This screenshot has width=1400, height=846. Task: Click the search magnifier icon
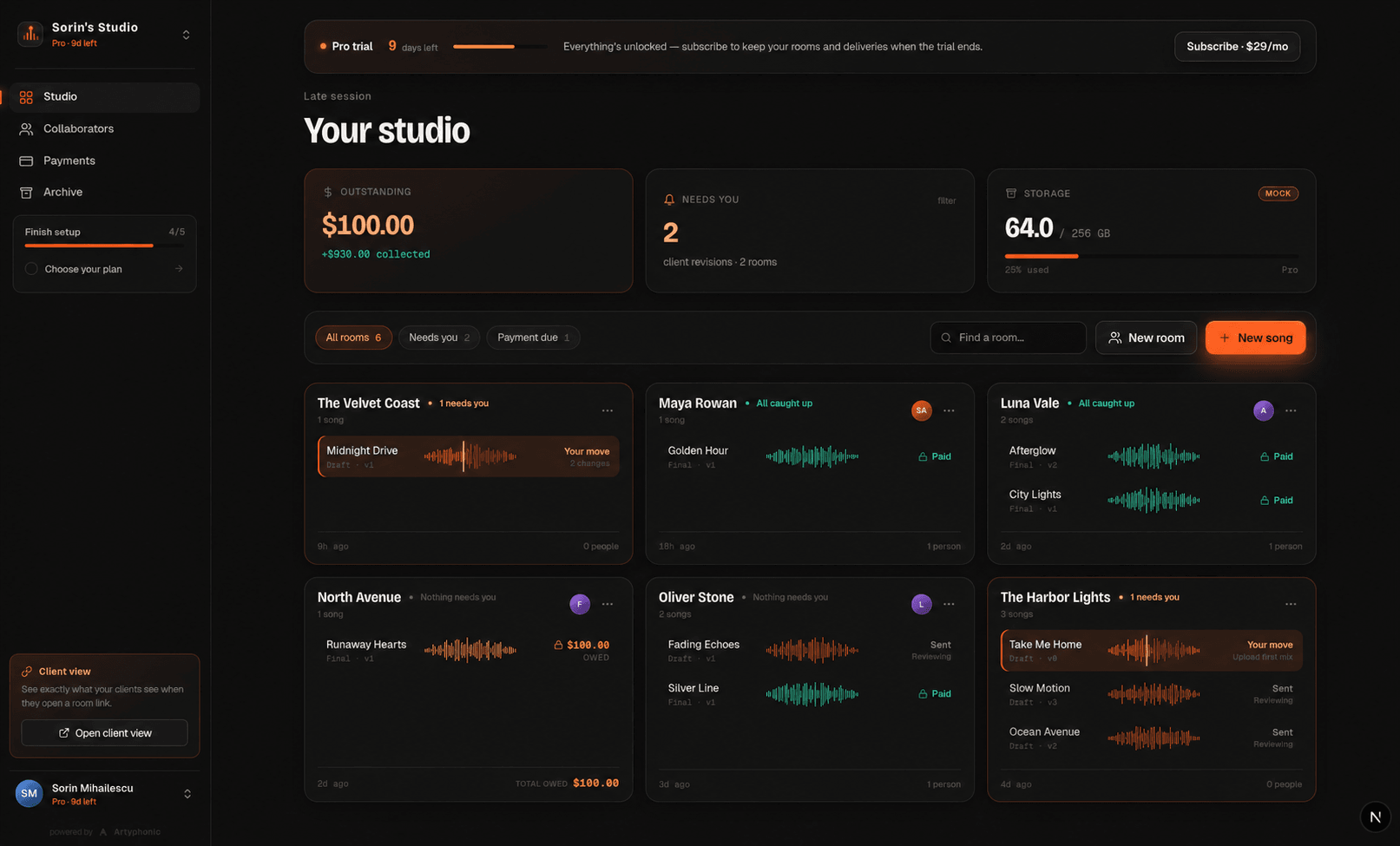coord(946,338)
